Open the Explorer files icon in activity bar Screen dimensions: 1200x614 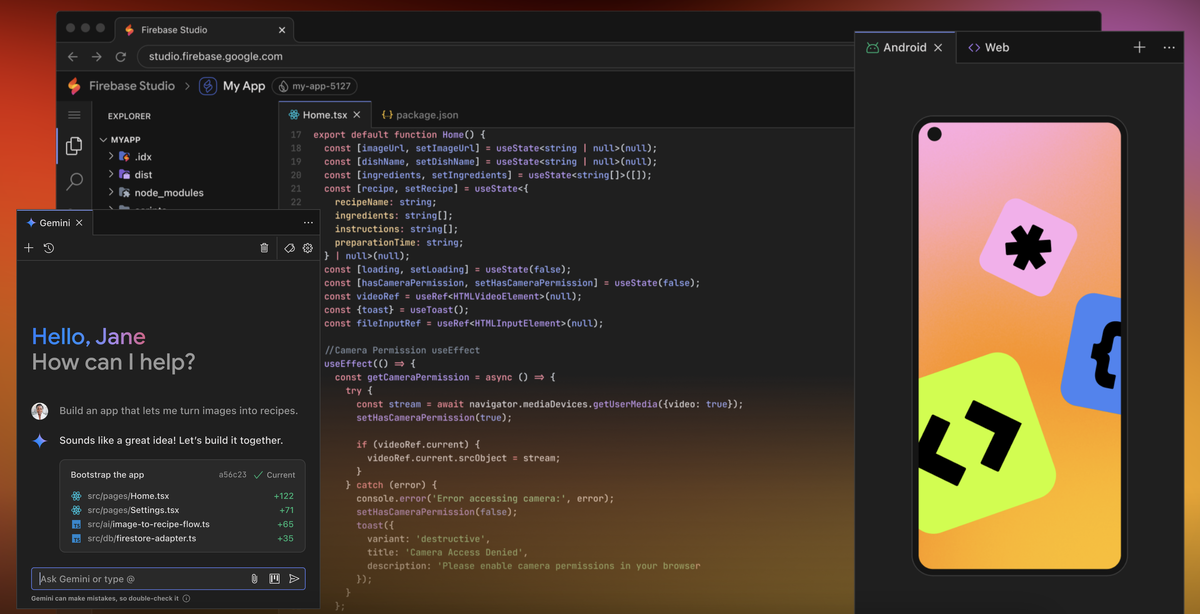74,147
